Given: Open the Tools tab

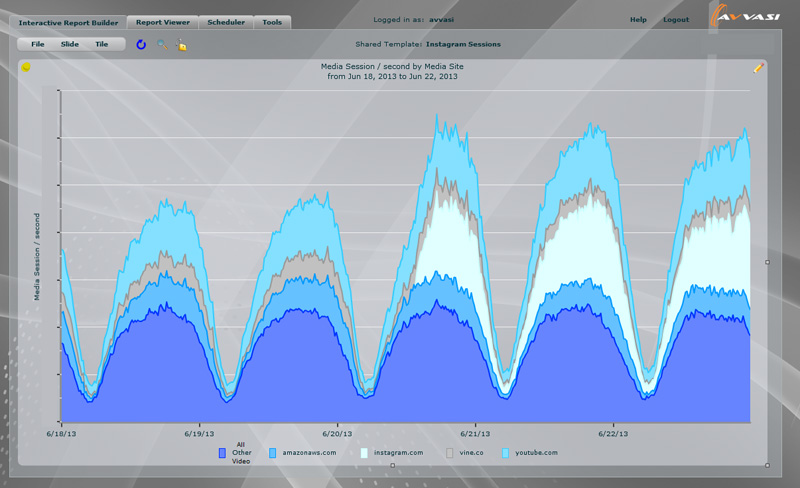Looking at the screenshot, I should tap(272, 22).
